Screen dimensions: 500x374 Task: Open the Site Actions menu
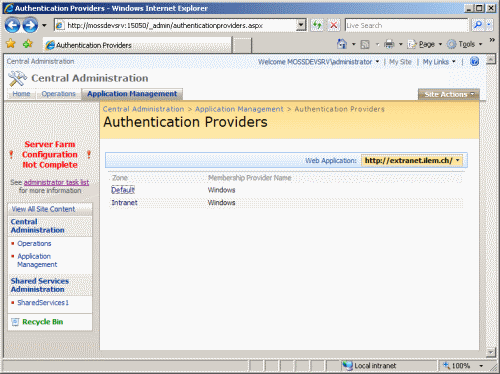click(x=449, y=94)
